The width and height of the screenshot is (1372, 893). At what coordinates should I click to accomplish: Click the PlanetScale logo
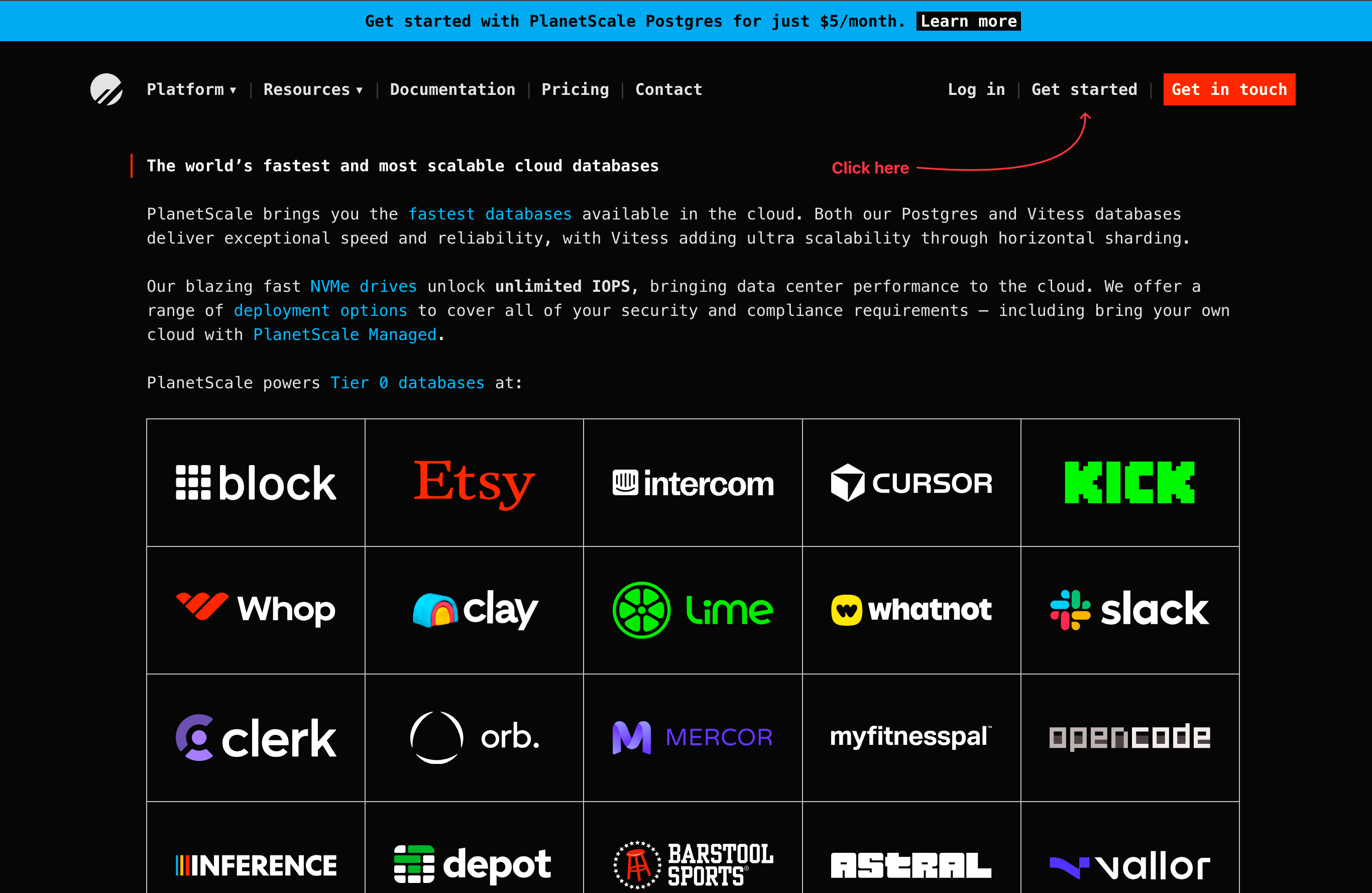(x=106, y=89)
